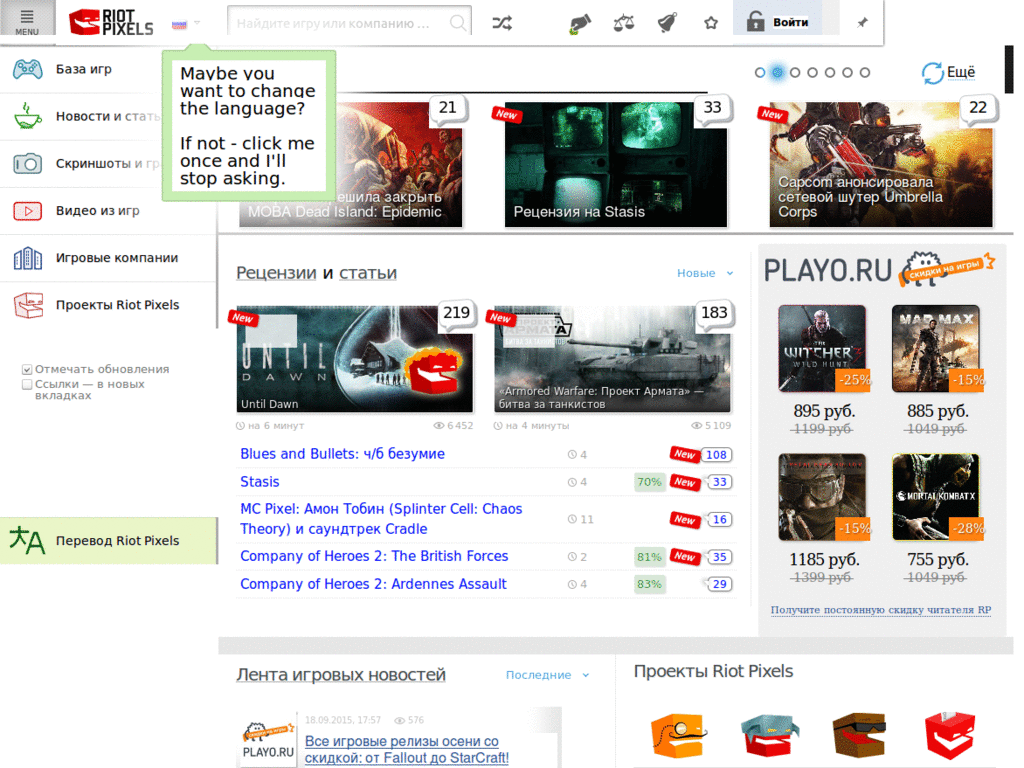Open Проекты Riot Pixels sidebar item

point(108,305)
